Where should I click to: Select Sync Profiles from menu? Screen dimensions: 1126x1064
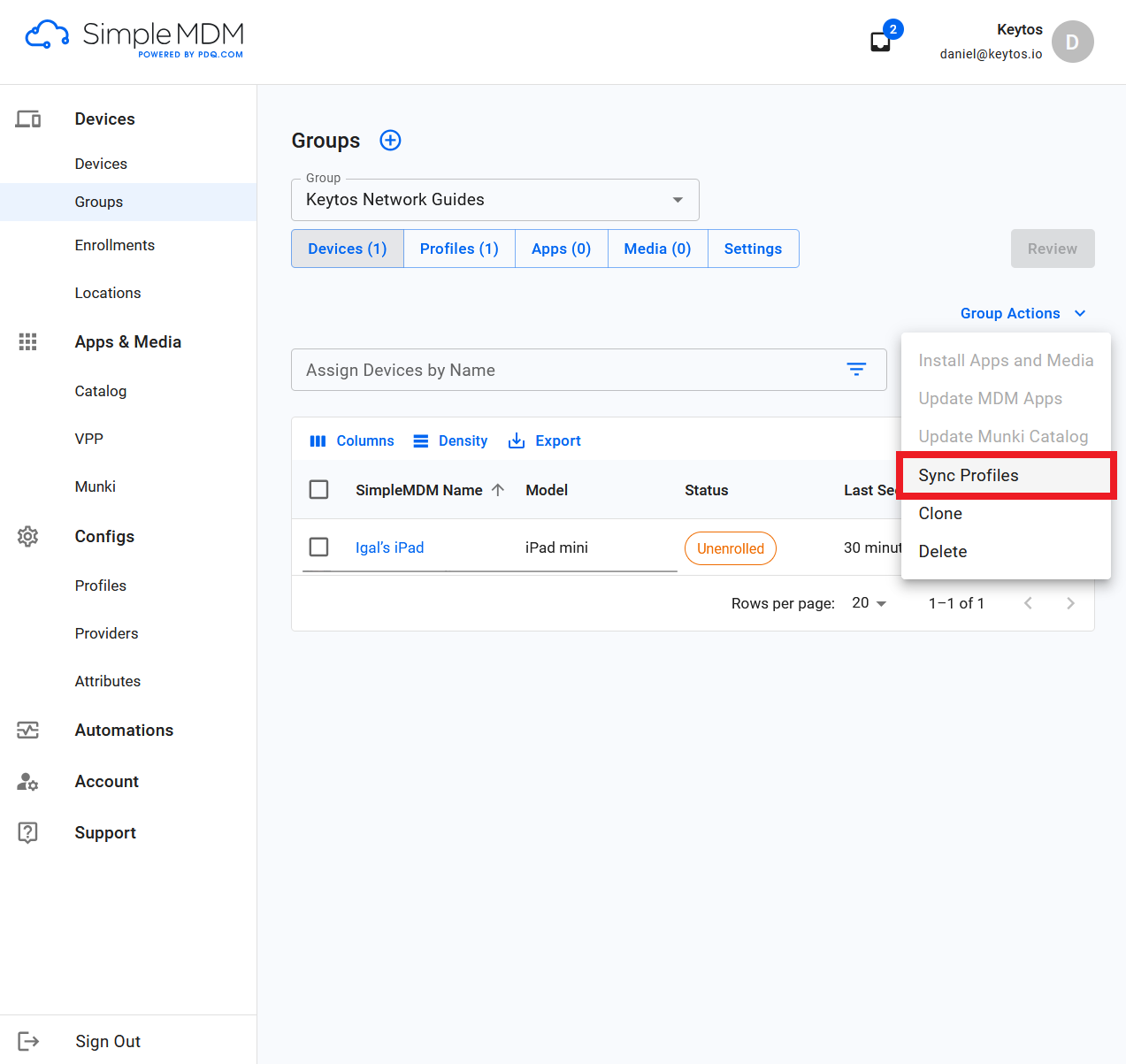click(x=1006, y=475)
